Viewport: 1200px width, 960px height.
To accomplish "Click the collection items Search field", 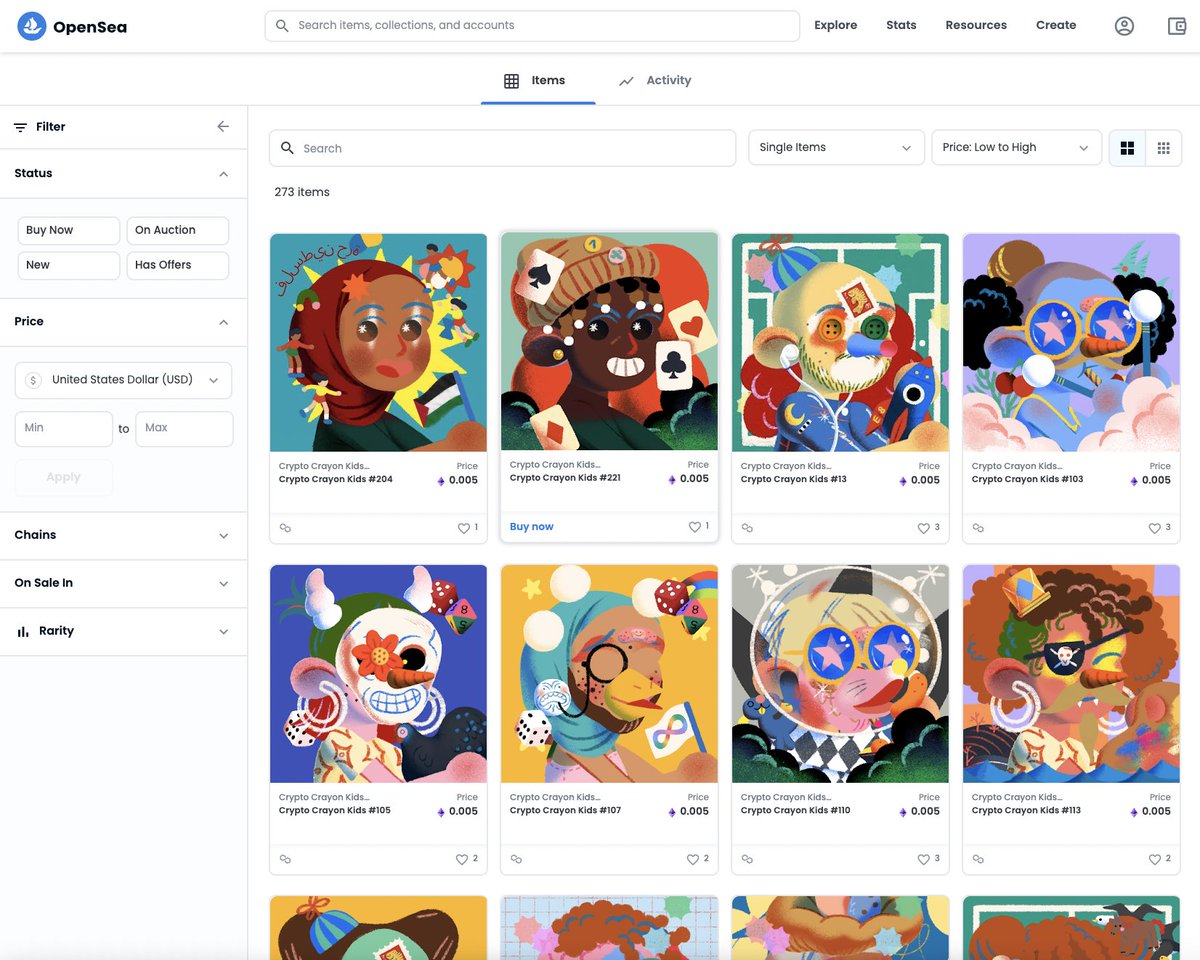I will [502, 148].
